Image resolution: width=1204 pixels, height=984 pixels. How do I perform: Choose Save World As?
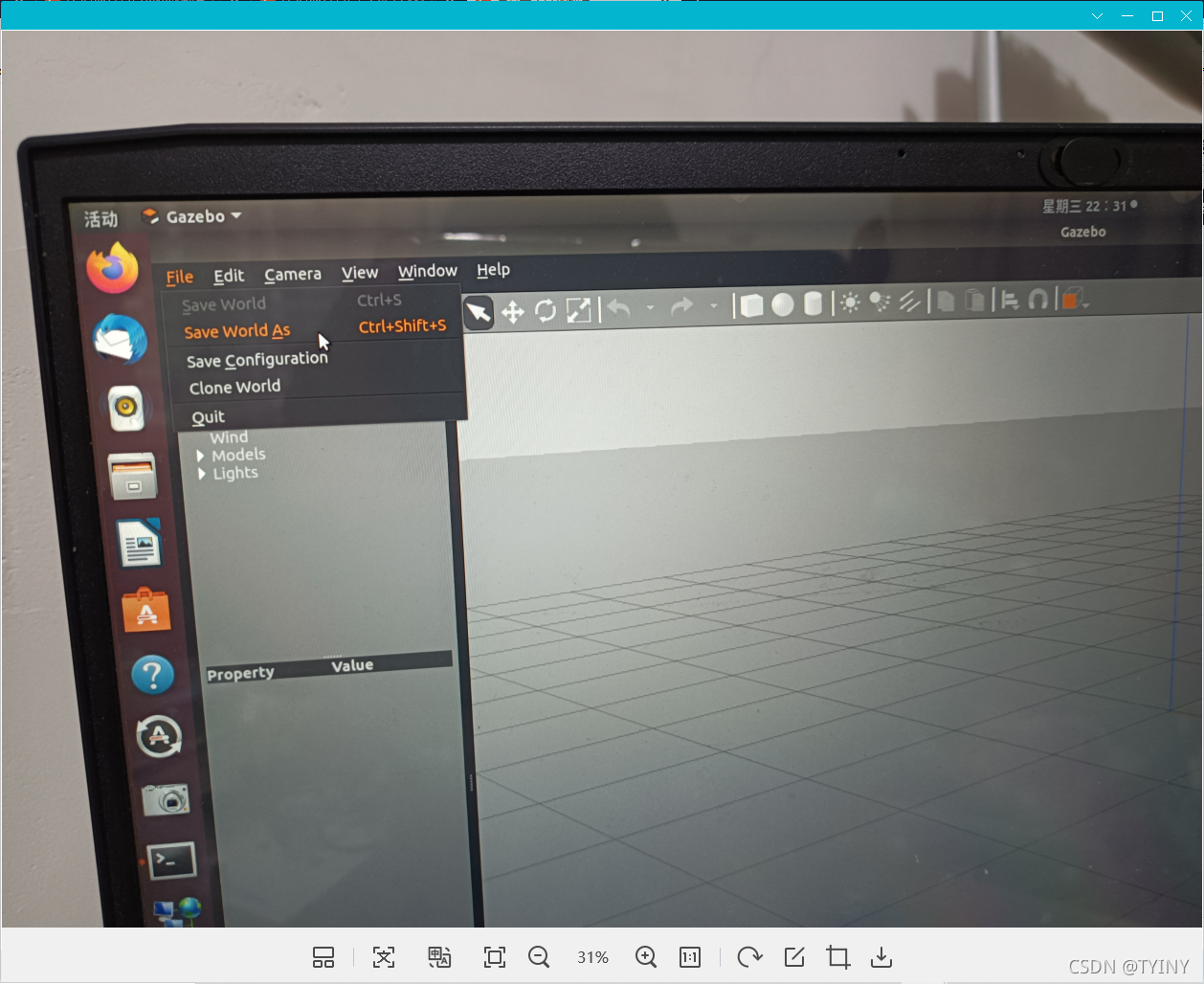click(314, 329)
